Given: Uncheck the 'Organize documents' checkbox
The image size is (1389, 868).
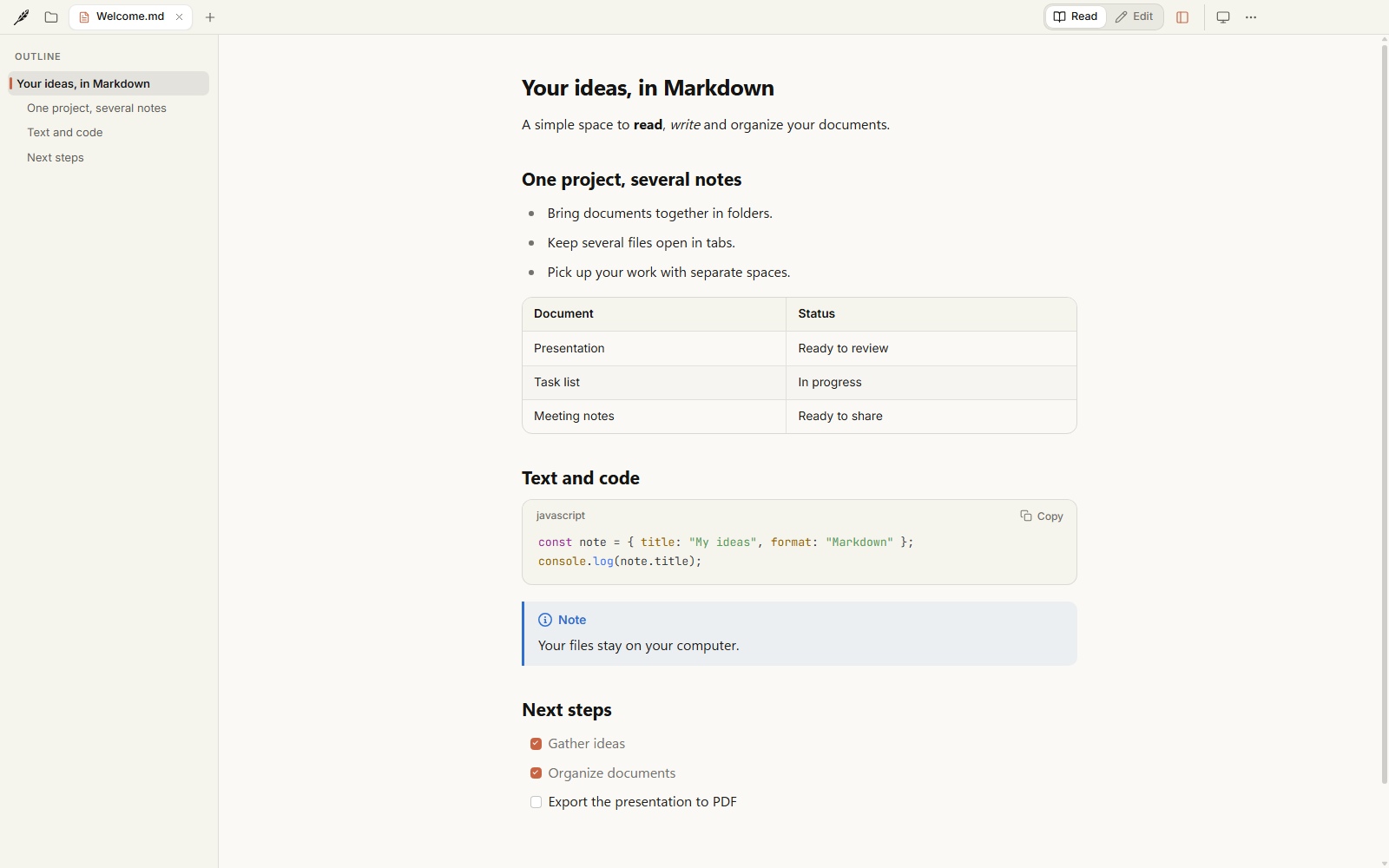Looking at the screenshot, I should click(536, 773).
